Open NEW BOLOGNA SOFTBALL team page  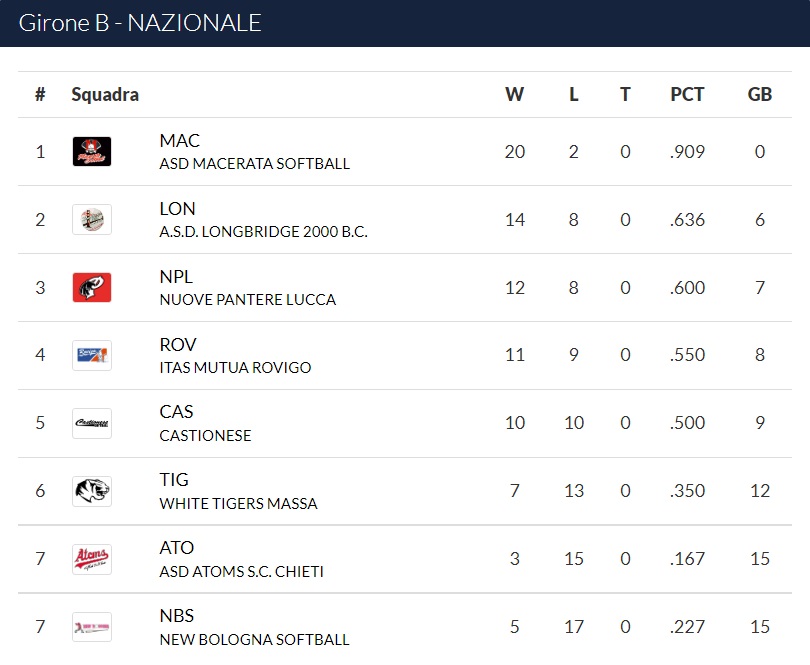(255, 639)
